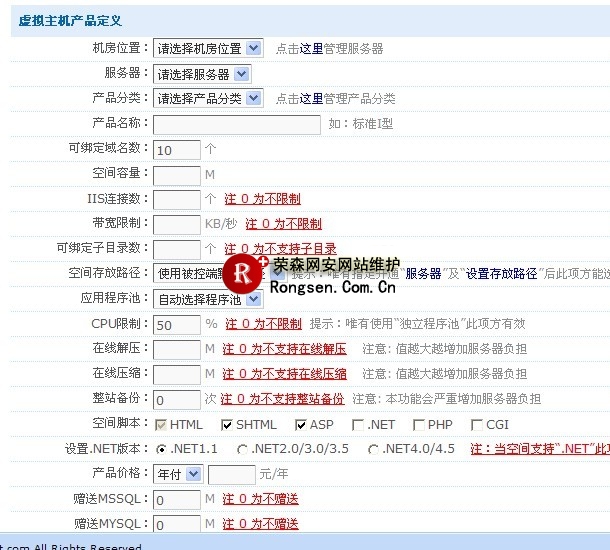Click 这里 link to manage servers
This screenshot has height=550, width=610.
coord(312,49)
